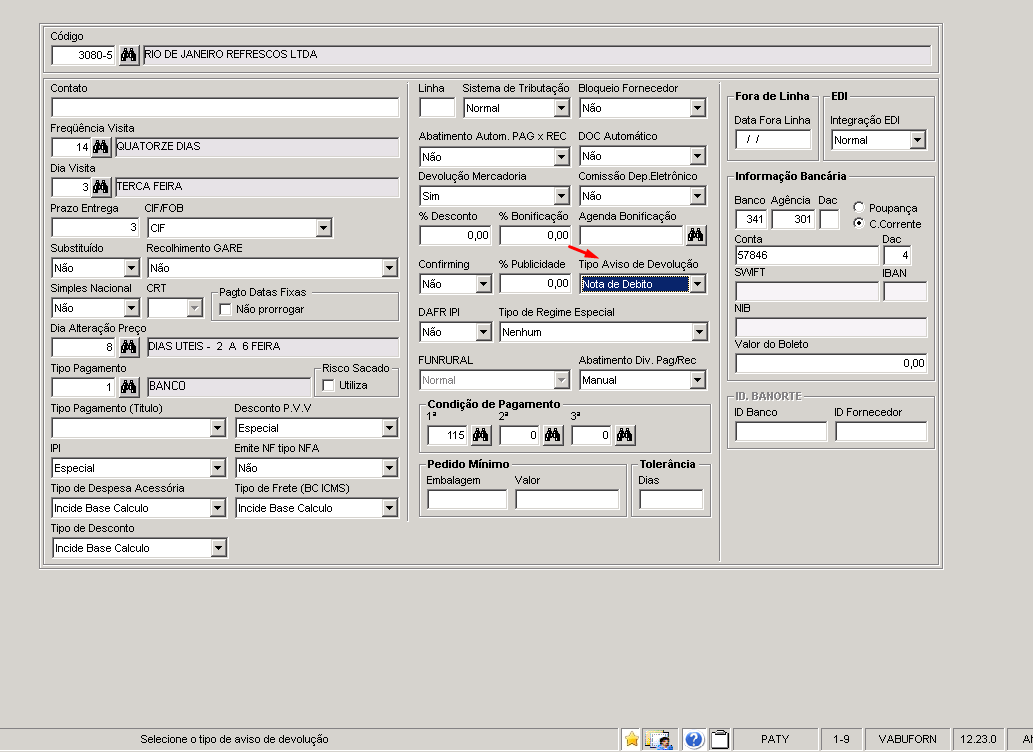The image size is (1033, 752).
Task: Click the ID Banco field
Action: [781, 432]
